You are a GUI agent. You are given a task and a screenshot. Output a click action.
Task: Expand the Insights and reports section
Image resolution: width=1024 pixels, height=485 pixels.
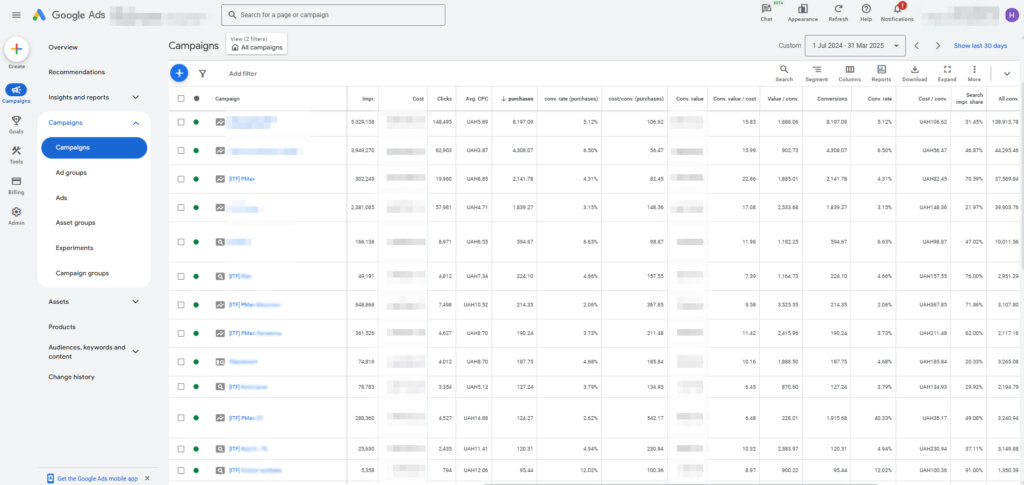135,97
